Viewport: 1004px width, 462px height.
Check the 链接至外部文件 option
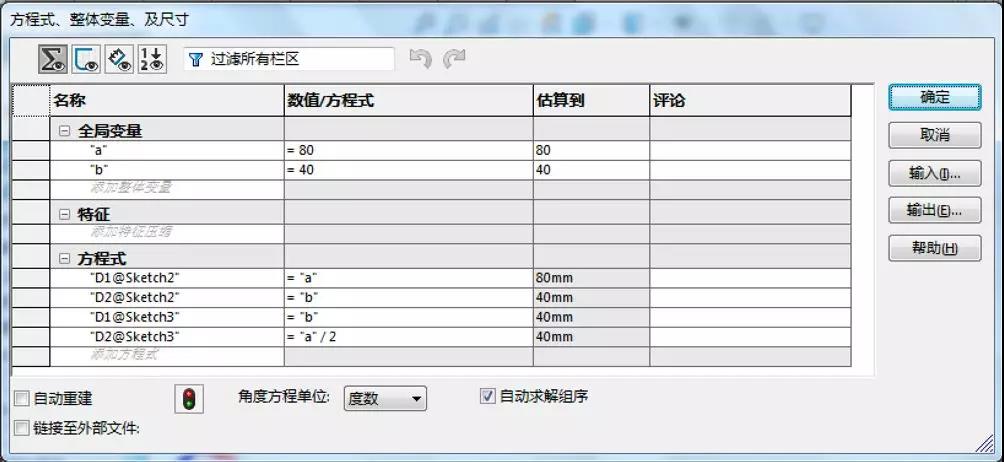click(22, 428)
